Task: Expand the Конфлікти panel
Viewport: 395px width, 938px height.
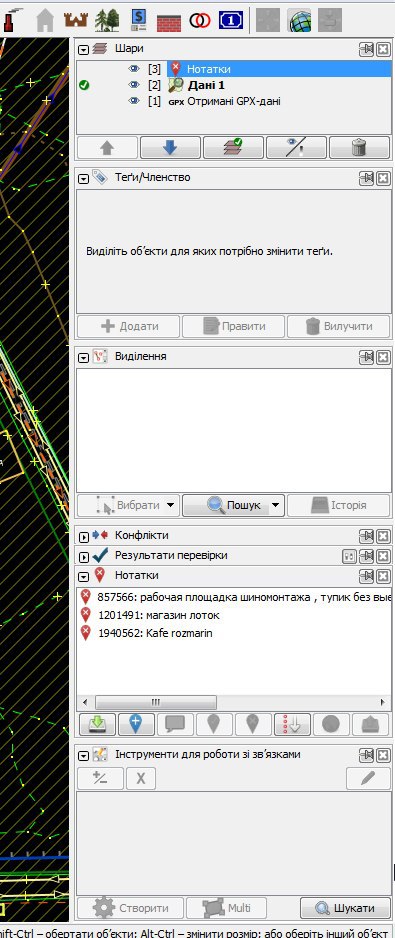Action: [x=84, y=536]
